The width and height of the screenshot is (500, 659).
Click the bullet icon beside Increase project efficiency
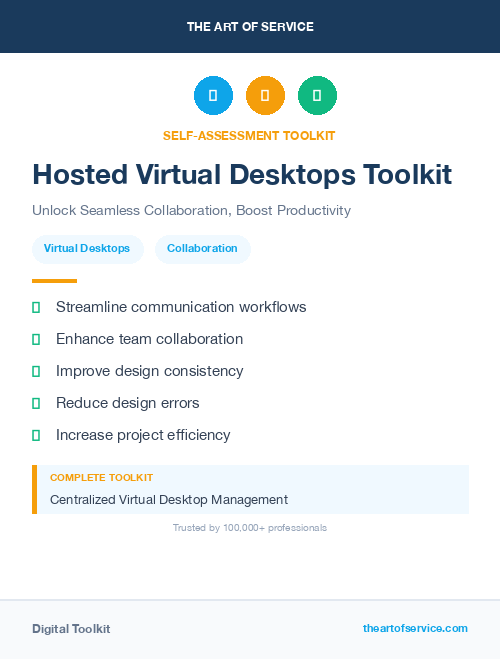(x=36, y=435)
